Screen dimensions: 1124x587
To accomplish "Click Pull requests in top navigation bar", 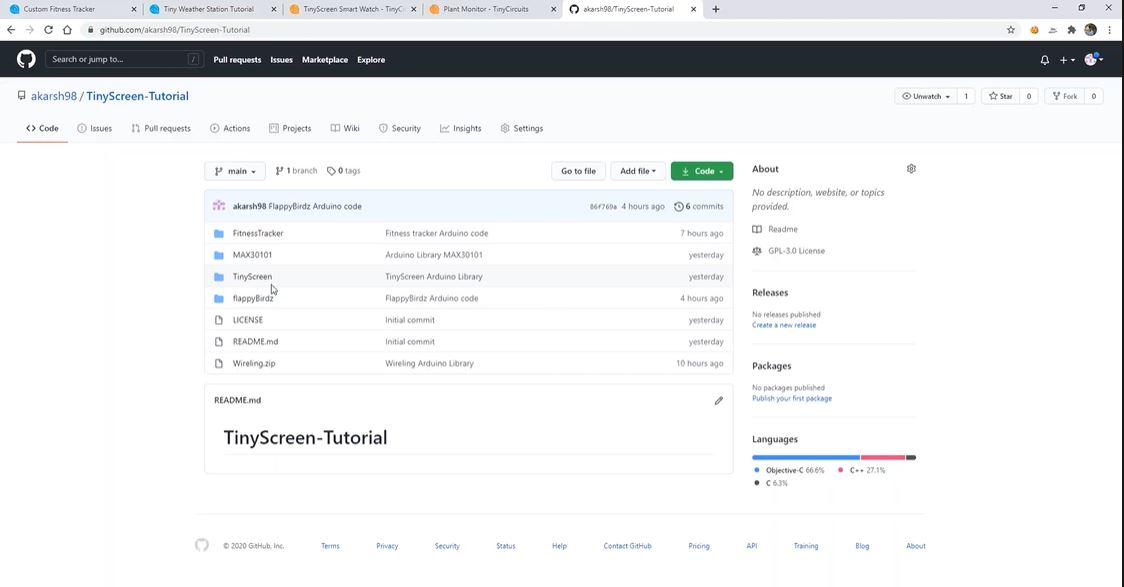I will tap(237, 60).
